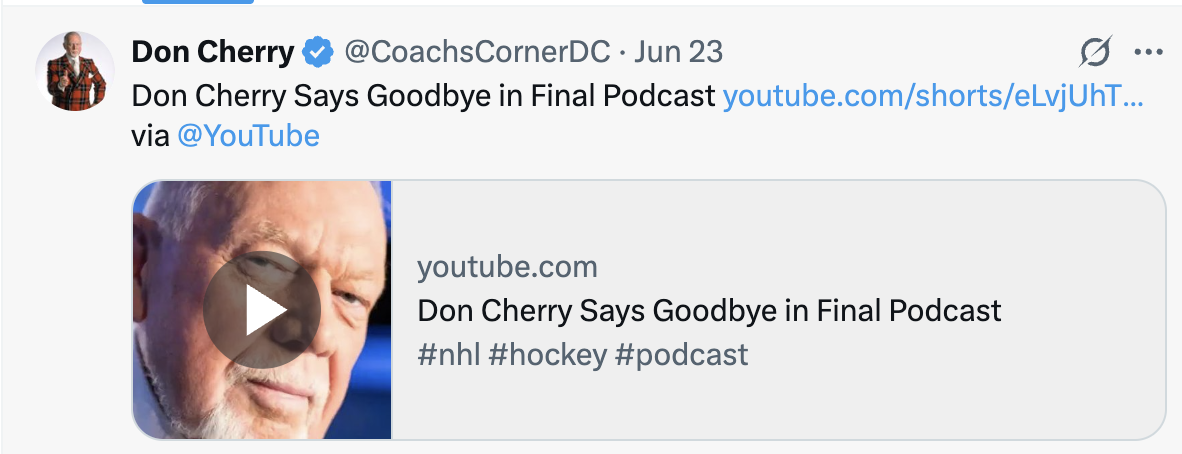Viewport: 1182px width, 454px height.
Task: Play the embedded YouTube video
Action: tap(262, 310)
